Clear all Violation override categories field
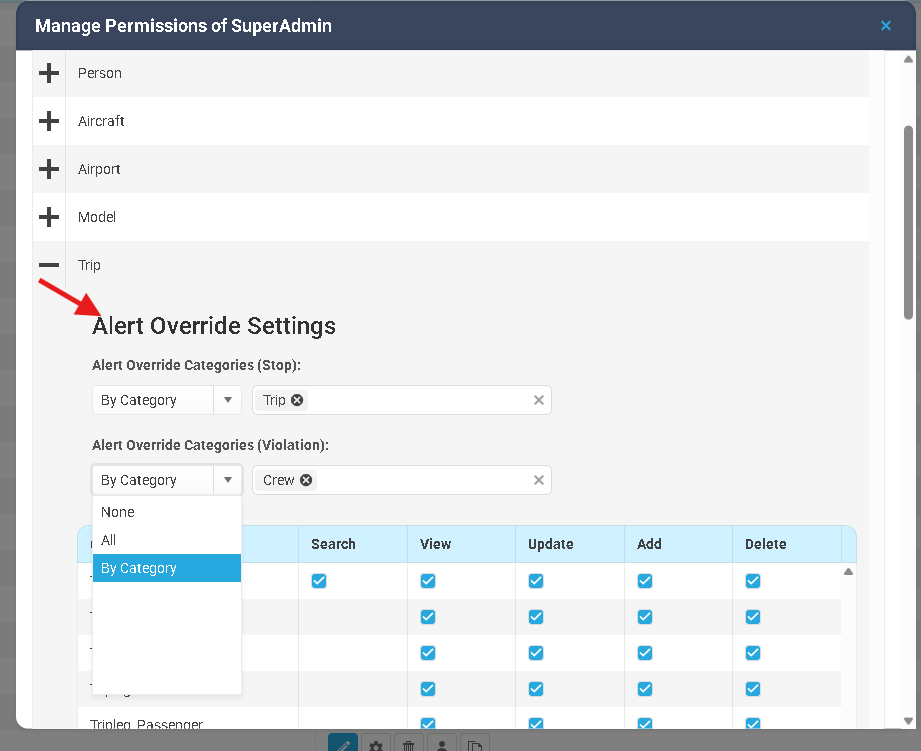 coord(538,480)
